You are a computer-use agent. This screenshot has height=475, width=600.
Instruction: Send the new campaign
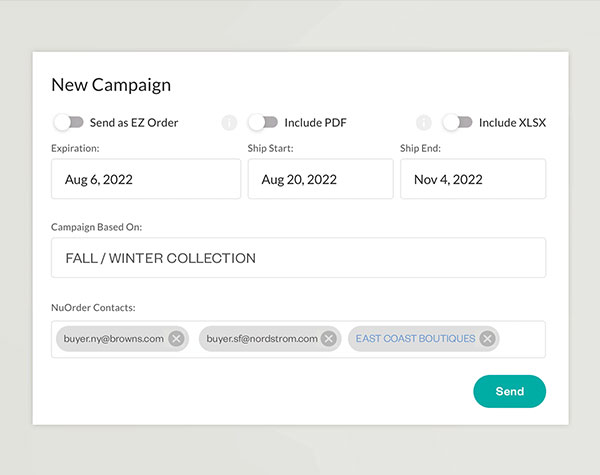[510, 391]
